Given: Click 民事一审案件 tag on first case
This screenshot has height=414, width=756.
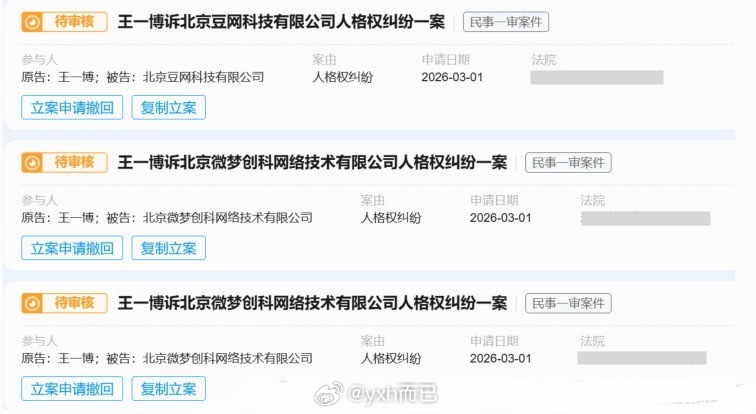Looking at the screenshot, I should (506, 22).
